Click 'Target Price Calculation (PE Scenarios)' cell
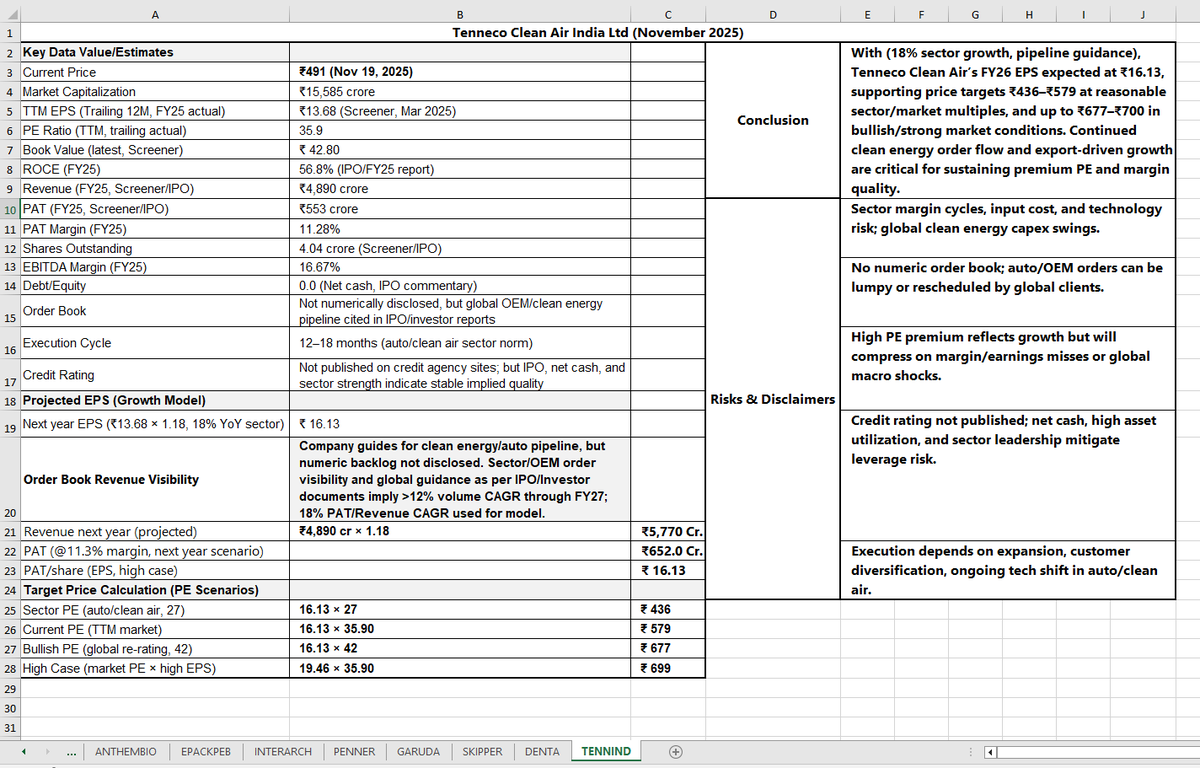This screenshot has width=1200, height=768. [x=154, y=590]
